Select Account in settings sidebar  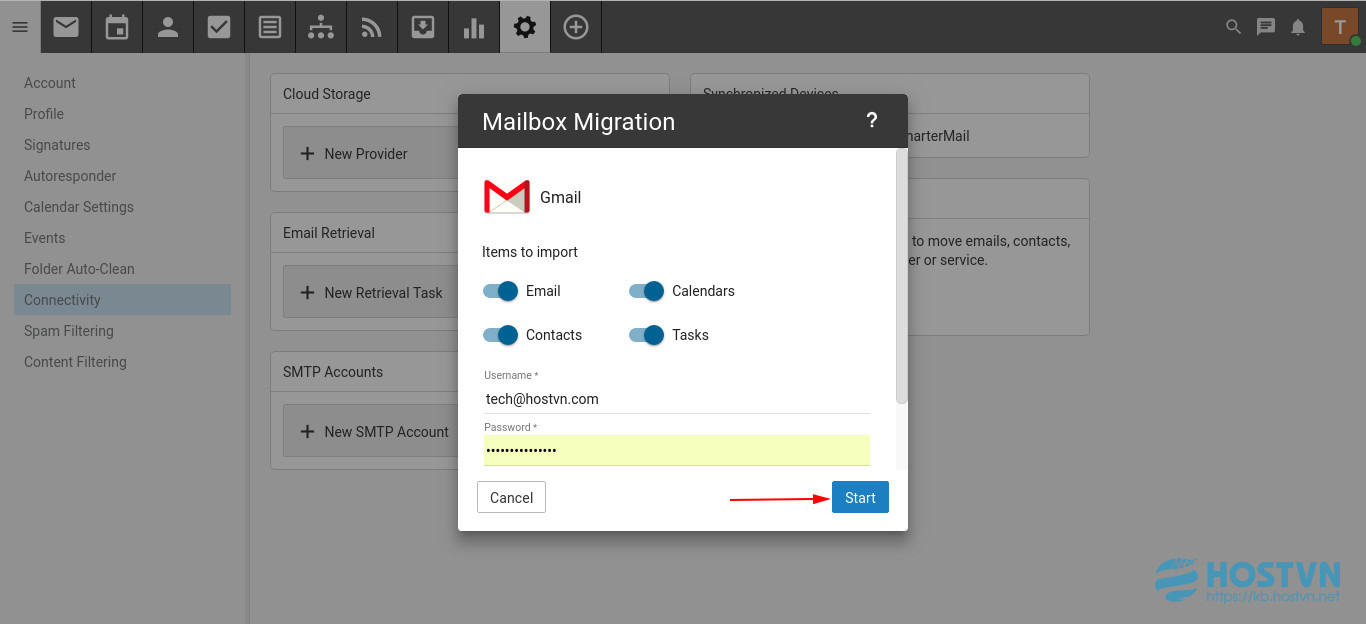50,83
